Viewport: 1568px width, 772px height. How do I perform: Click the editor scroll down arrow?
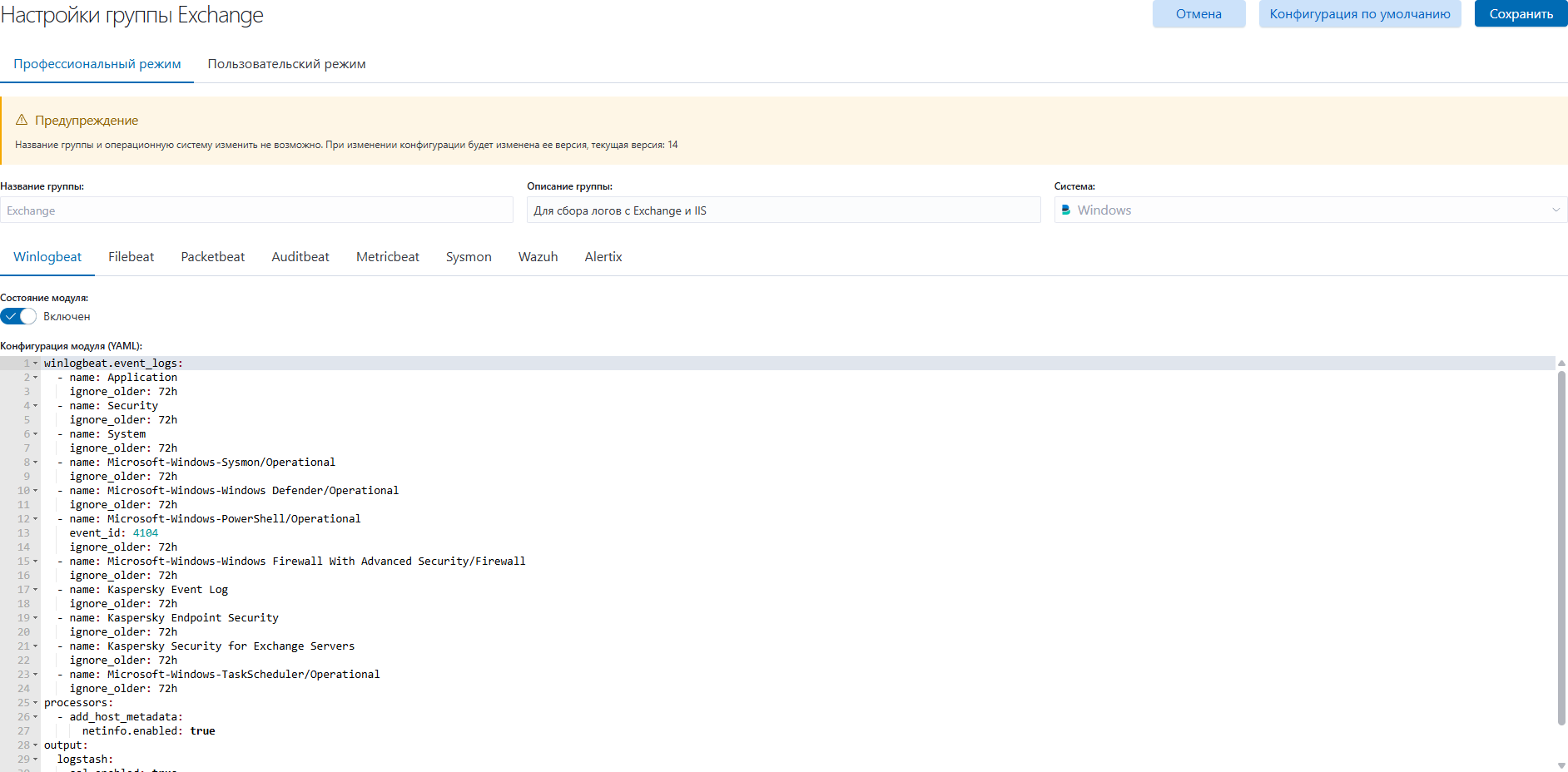click(x=1561, y=765)
